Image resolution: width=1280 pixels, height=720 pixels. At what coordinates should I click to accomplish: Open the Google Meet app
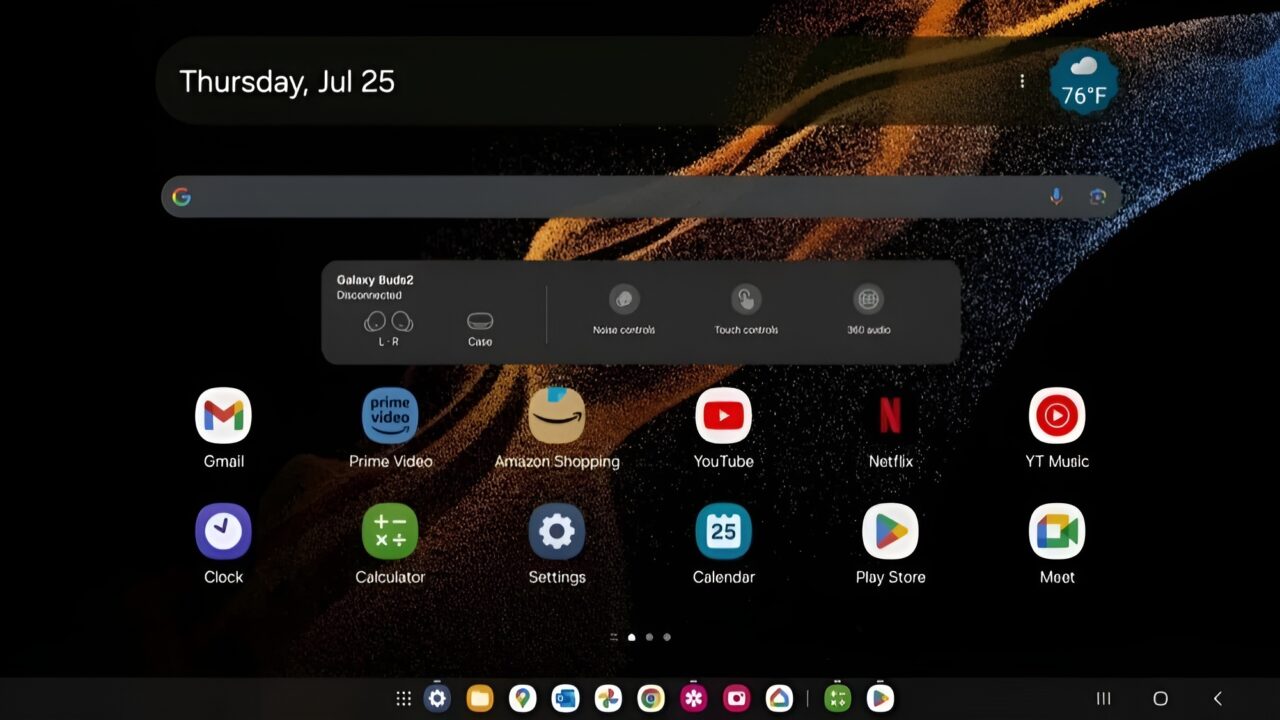coord(1057,531)
